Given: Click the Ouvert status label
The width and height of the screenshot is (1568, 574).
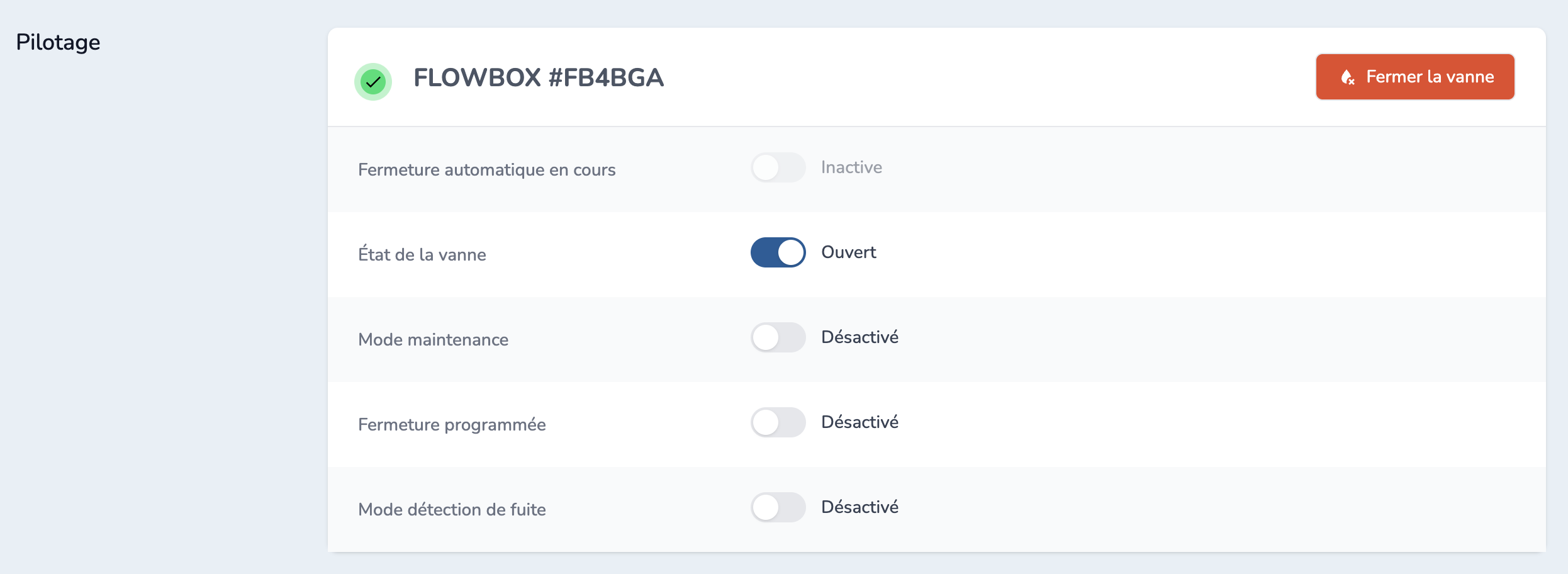Looking at the screenshot, I should click(848, 252).
